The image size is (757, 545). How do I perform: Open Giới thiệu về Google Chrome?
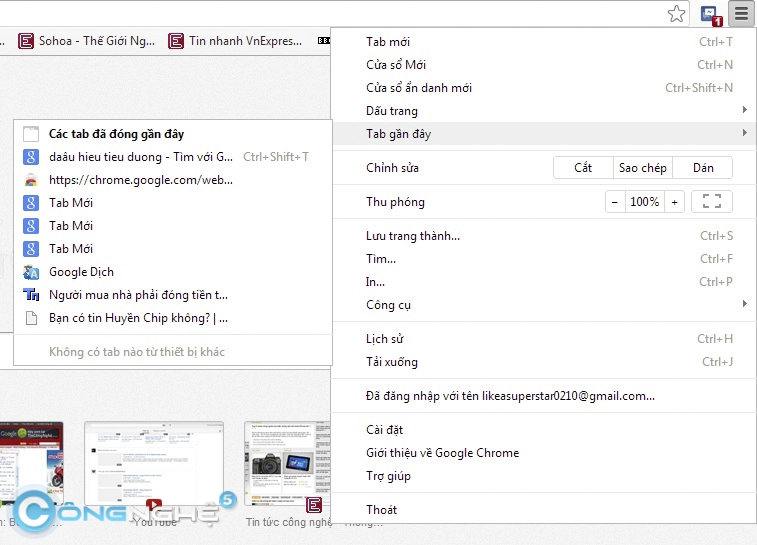544,453
